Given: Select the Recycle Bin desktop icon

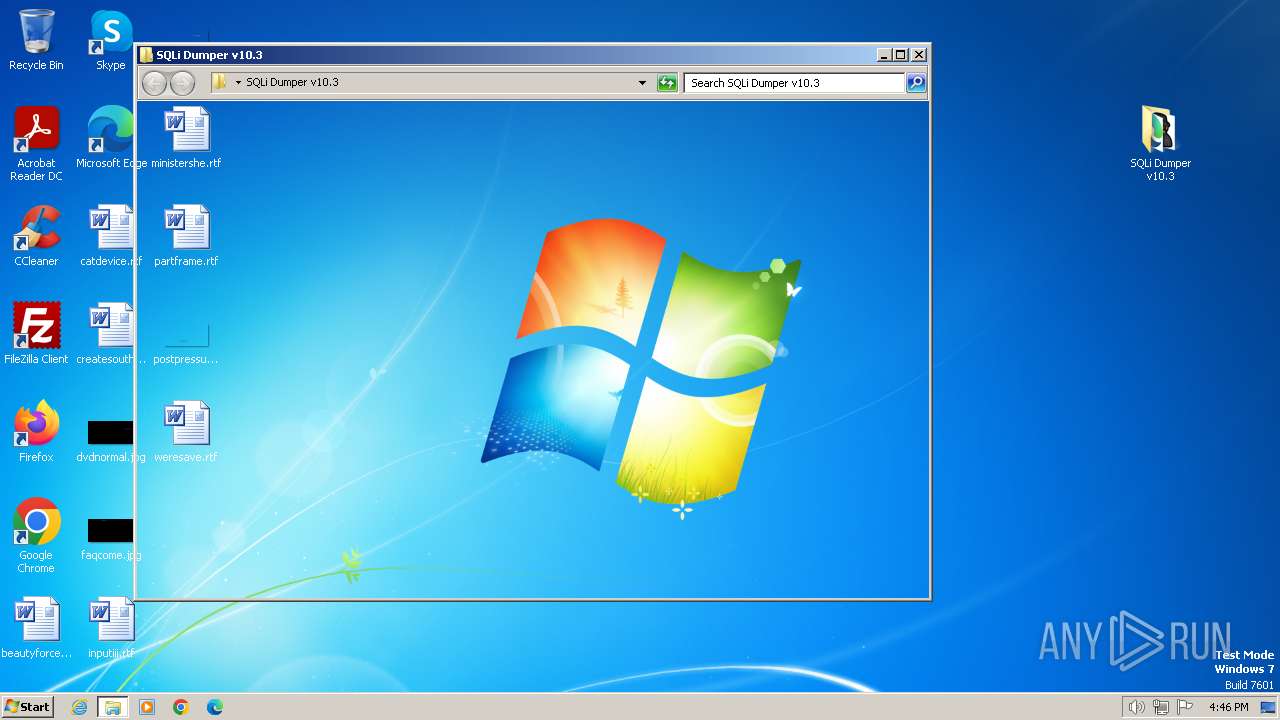Looking at the screenshot, I should (x=36, y=40).
